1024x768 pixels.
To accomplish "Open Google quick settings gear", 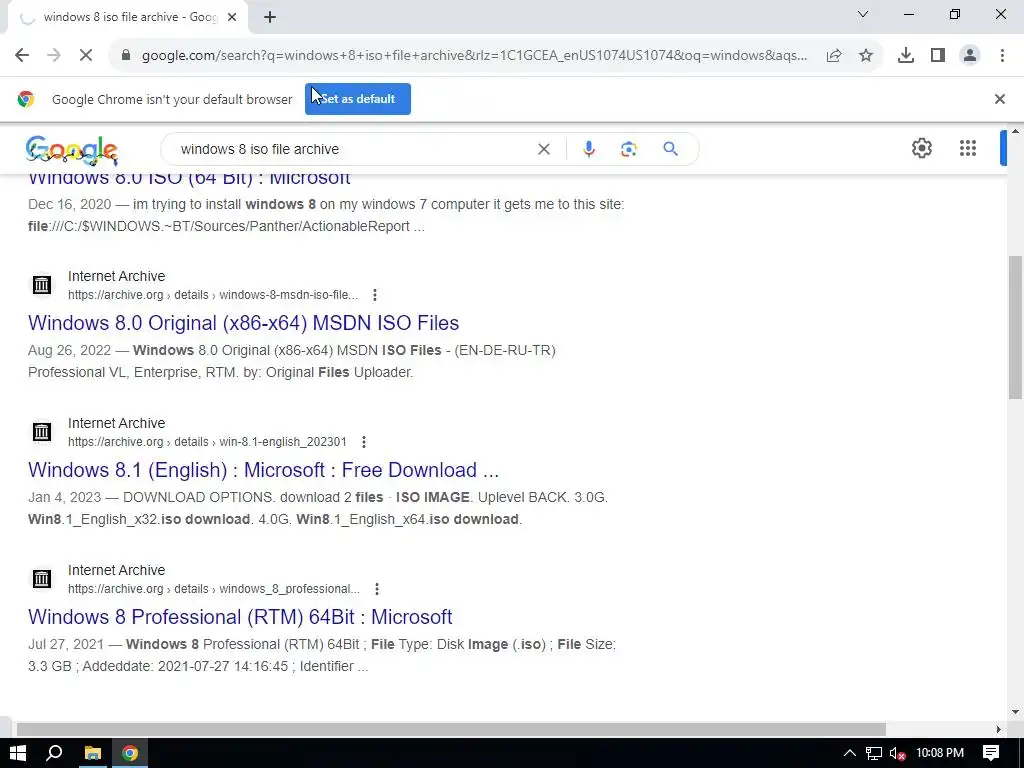I will (921, 148).
